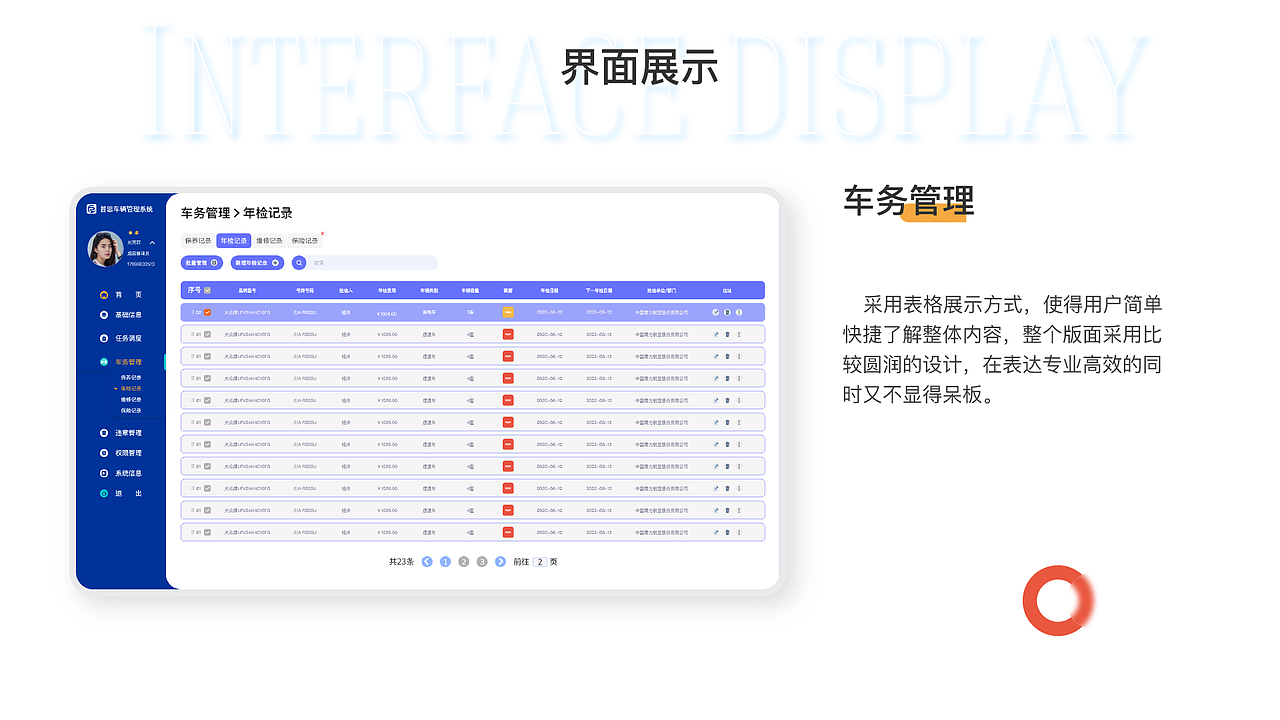This screenshot has width=1280, height=720.
Task: Click the 退出 logout icon
Action: [103, 492]
